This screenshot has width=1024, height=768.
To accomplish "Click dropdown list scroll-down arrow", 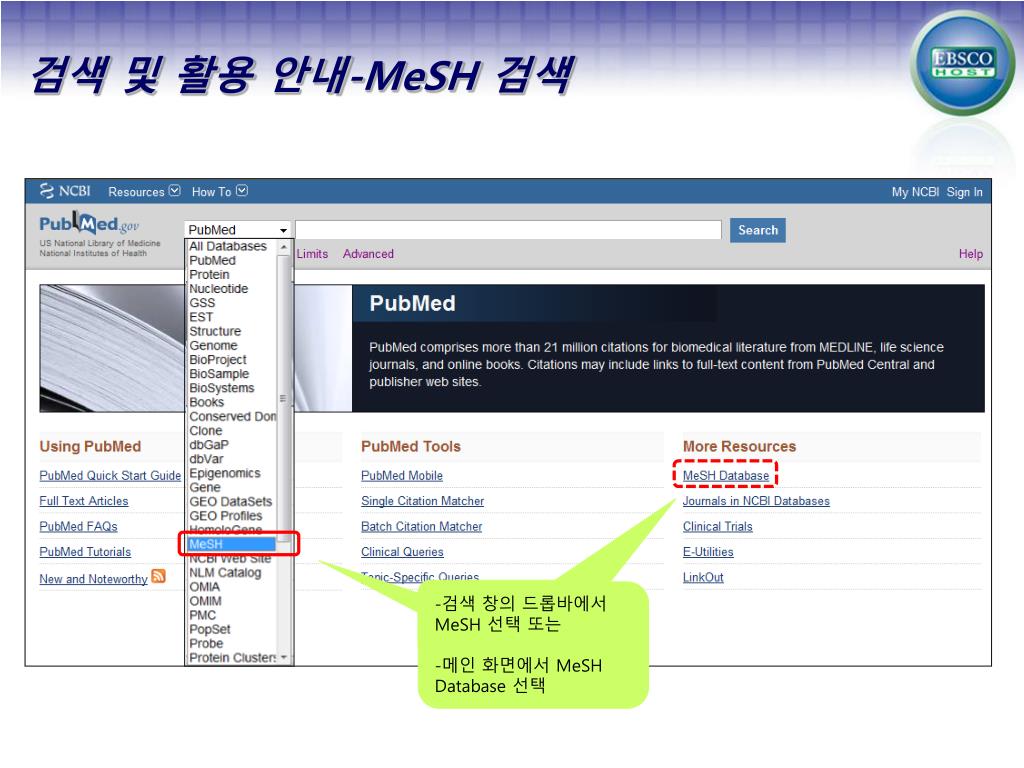I will point(284,658).
